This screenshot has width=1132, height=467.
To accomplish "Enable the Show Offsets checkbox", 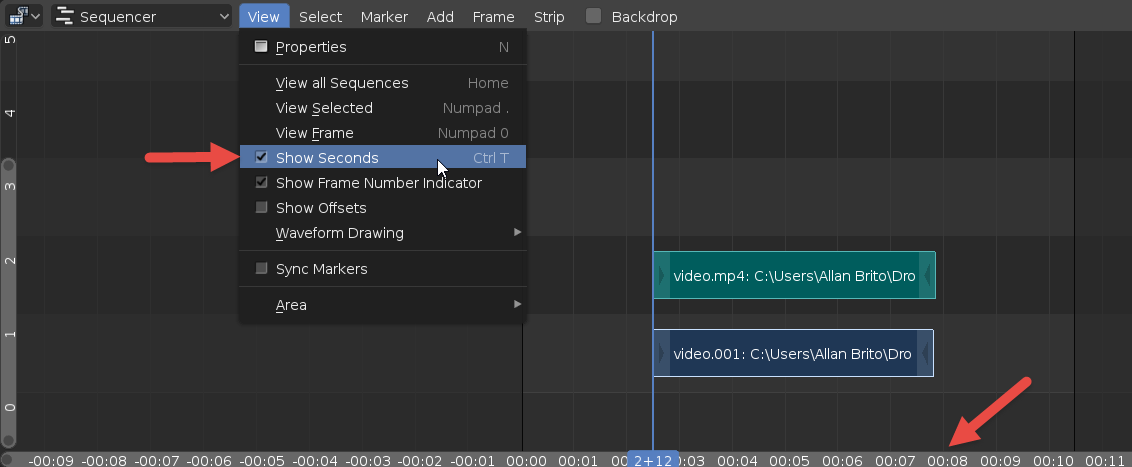I will [x=261, y=208].
